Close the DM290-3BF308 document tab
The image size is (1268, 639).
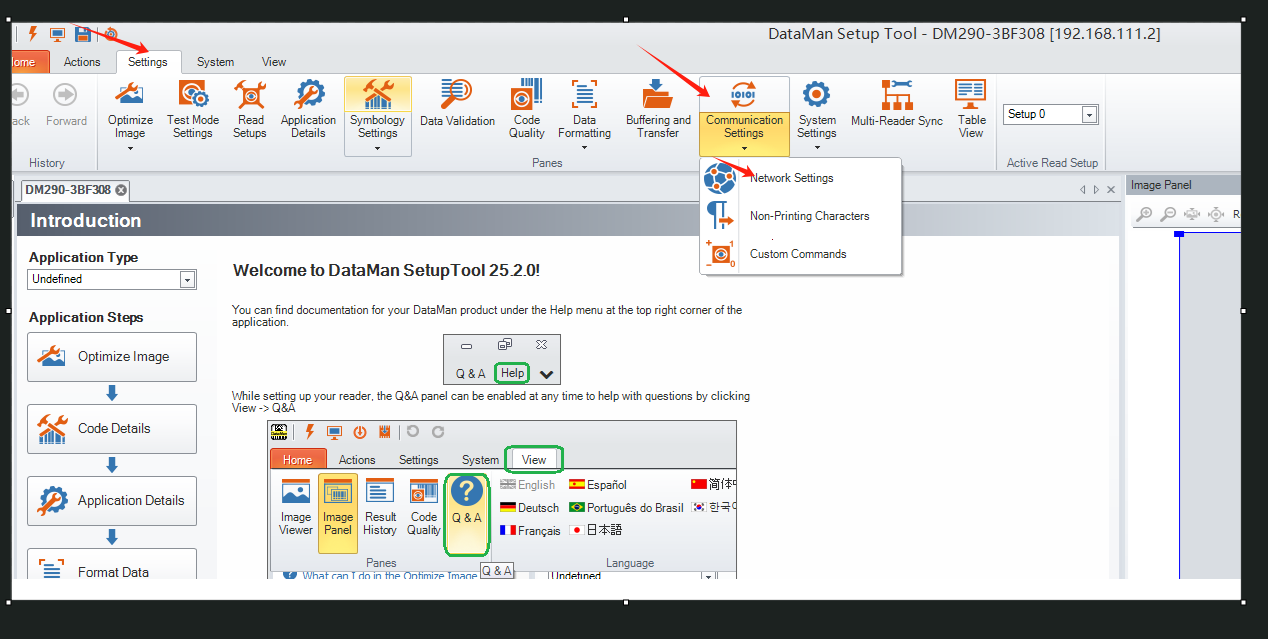click(121, 190)
